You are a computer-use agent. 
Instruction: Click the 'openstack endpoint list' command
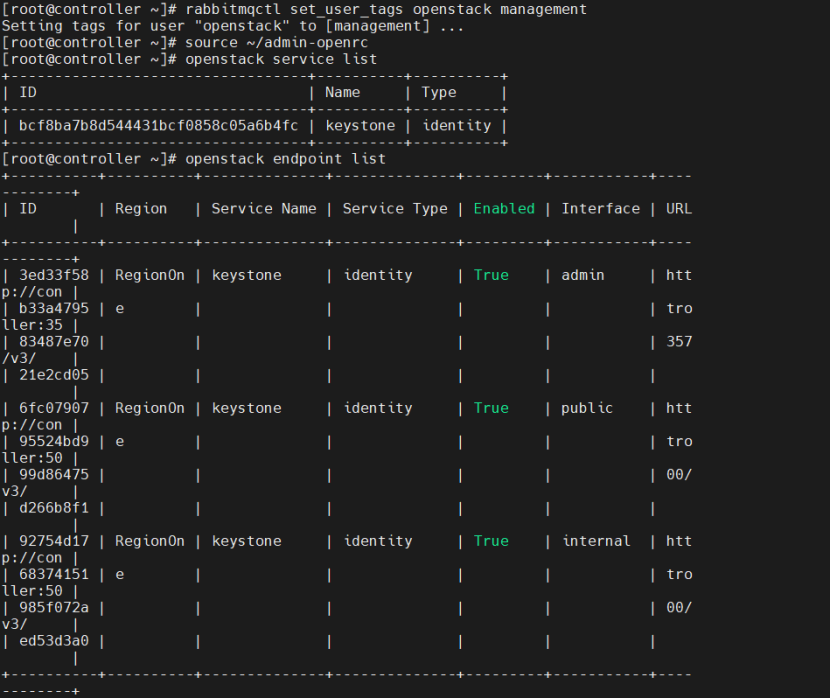pyautogui.click(x=285, y=159)
